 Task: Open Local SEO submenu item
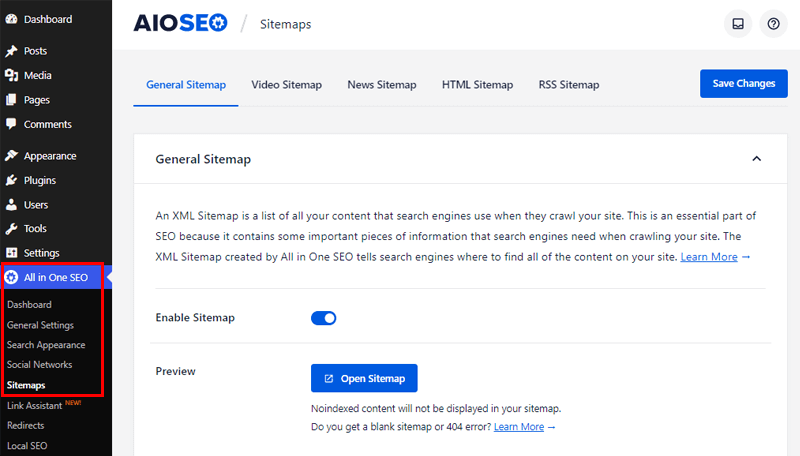click(27, 446)
